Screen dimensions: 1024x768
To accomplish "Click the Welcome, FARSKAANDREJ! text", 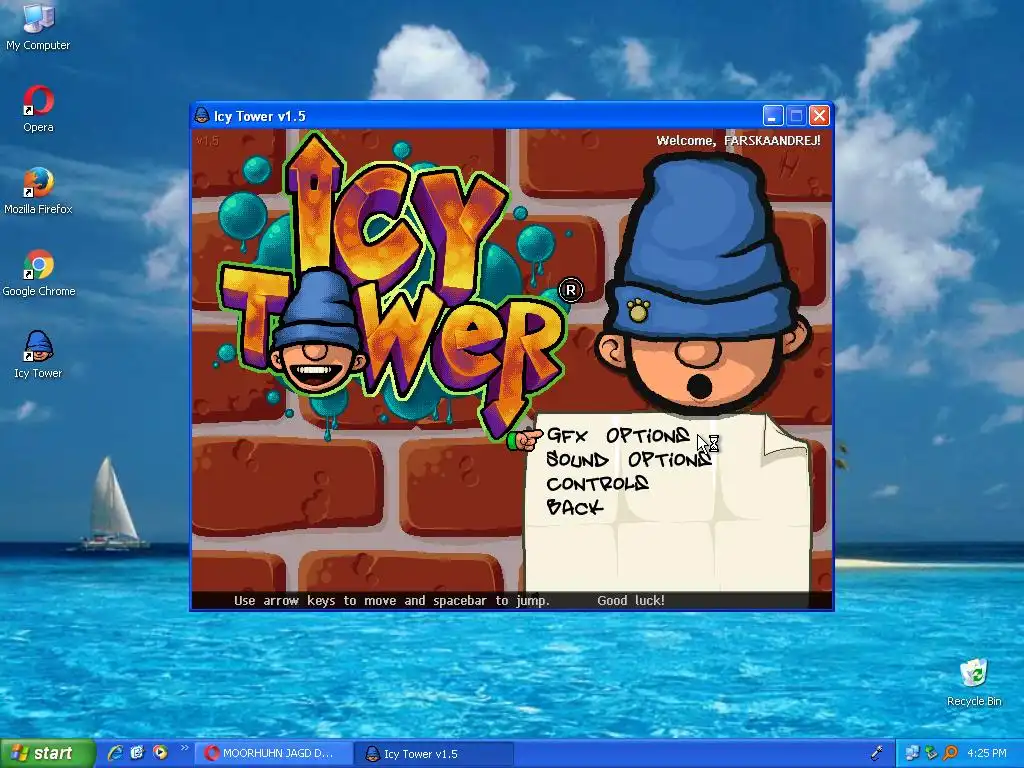I will [738, 140].
